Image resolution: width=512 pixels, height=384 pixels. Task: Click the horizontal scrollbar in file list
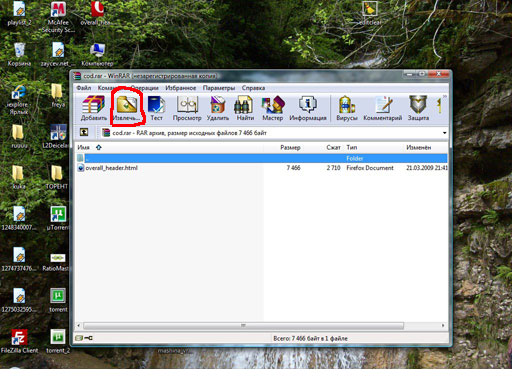click(243, 325)
